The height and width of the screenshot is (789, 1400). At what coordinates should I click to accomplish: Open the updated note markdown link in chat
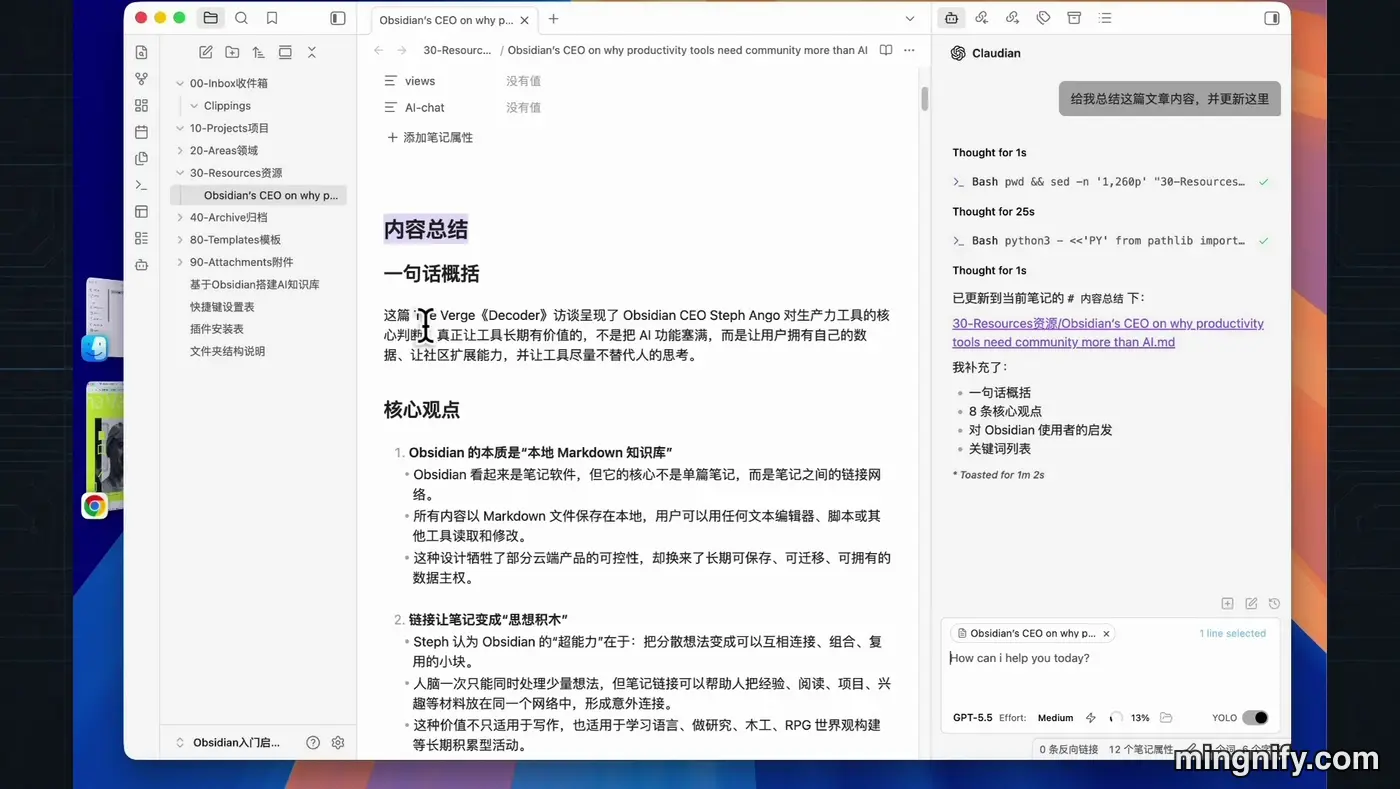[x=1108, y=333]
